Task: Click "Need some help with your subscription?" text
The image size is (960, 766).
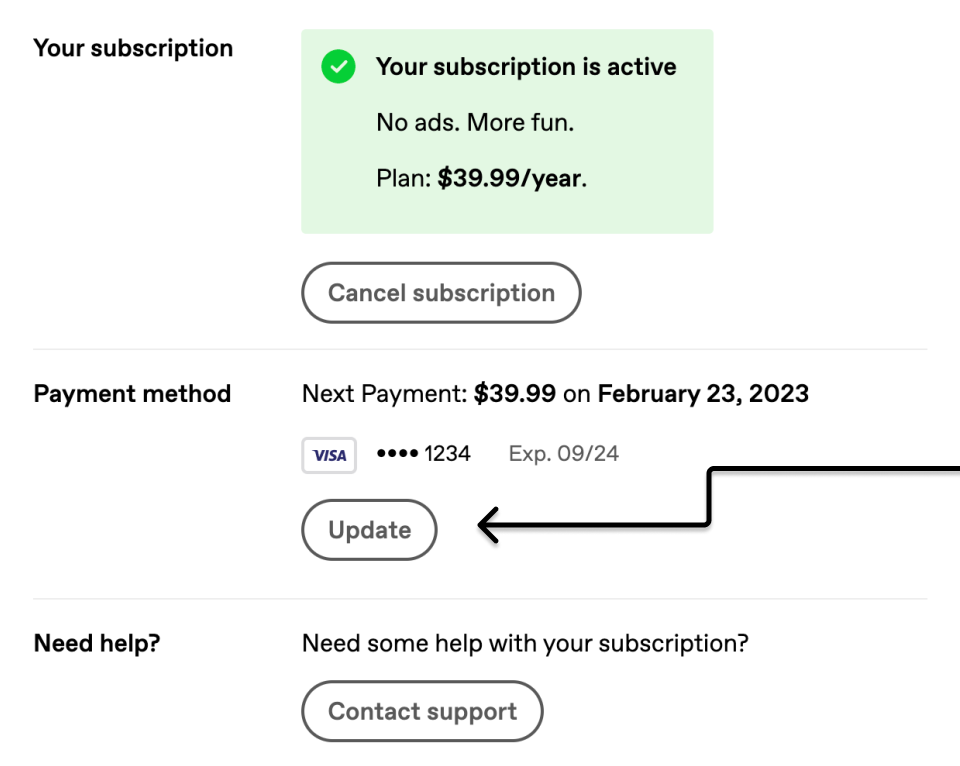Action: 525,643
